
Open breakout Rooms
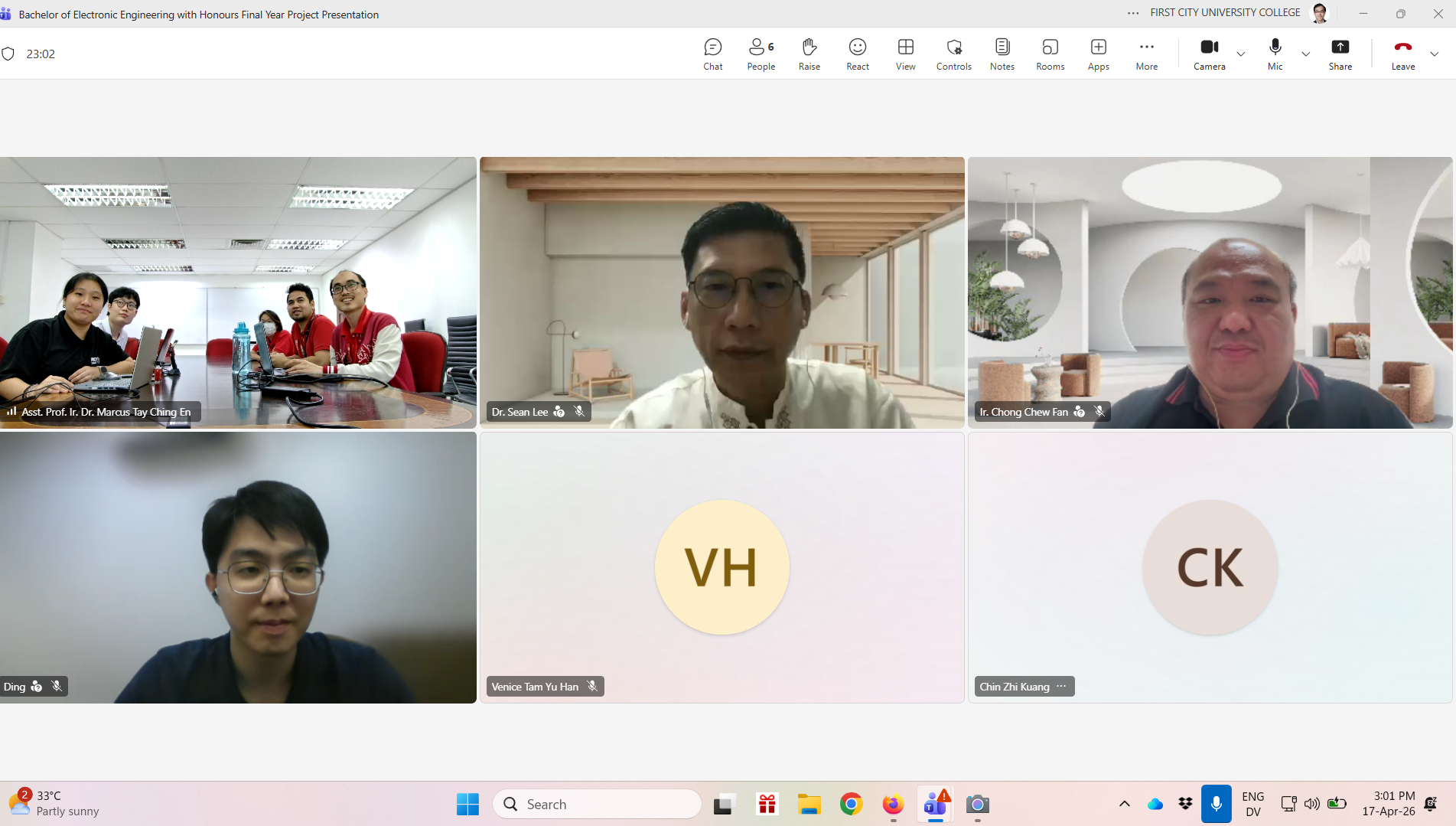coord(1050,54)
